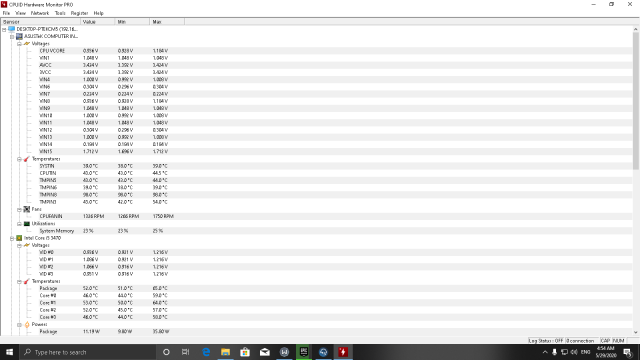Click the Value column header

coord(98,22)
